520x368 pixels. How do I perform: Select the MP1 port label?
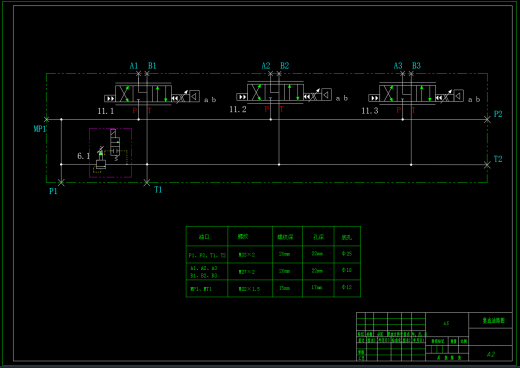[x=40, y=129]
